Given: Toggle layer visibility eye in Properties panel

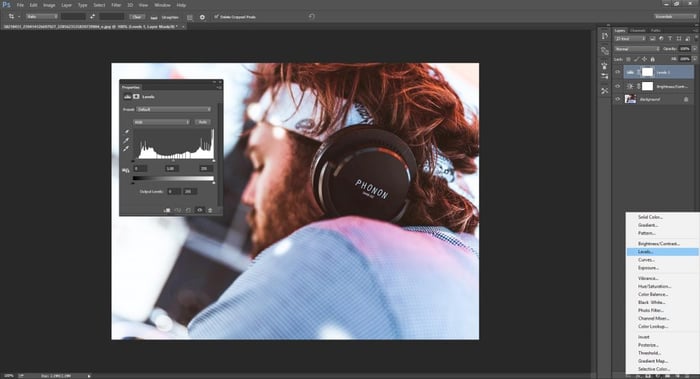Looking at the screenshot, I should (200, 210).
